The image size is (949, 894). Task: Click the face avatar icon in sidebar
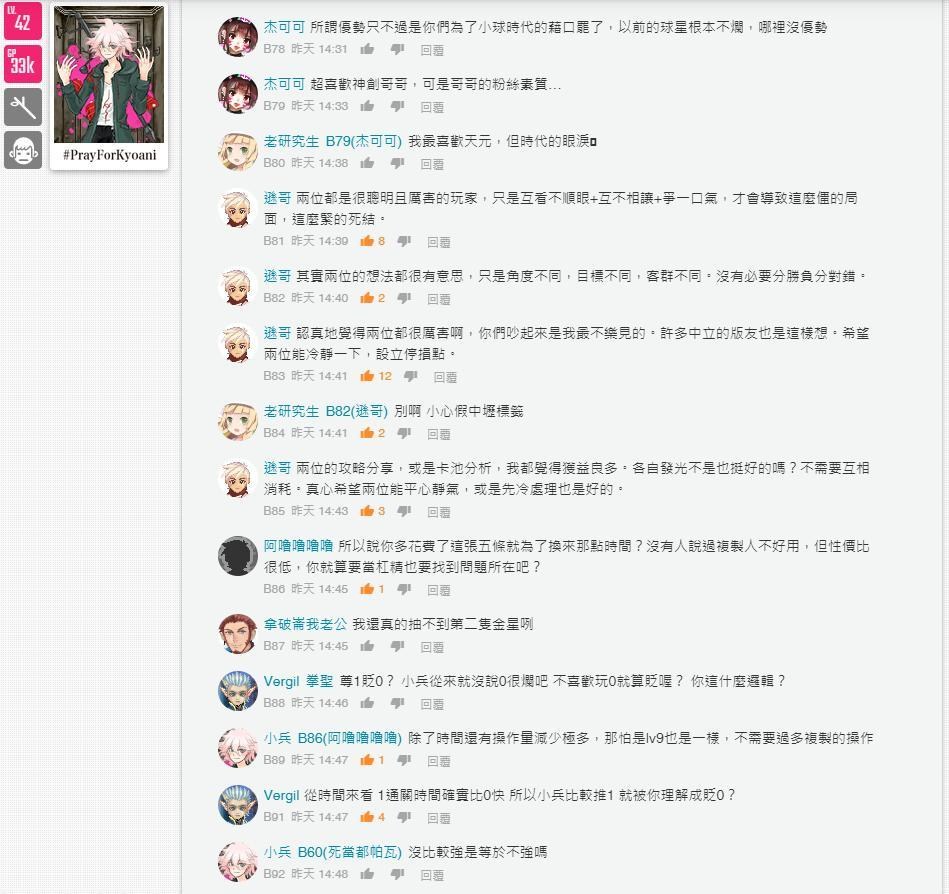pos(23,150)
